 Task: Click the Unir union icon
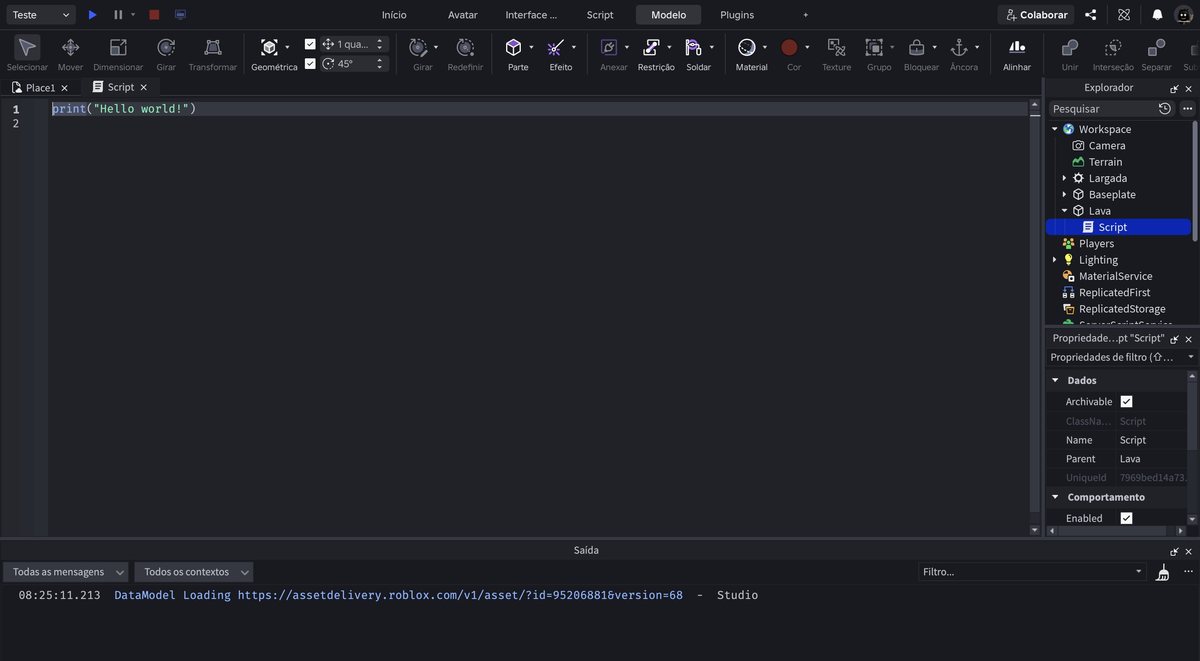tap(1070, 47)
